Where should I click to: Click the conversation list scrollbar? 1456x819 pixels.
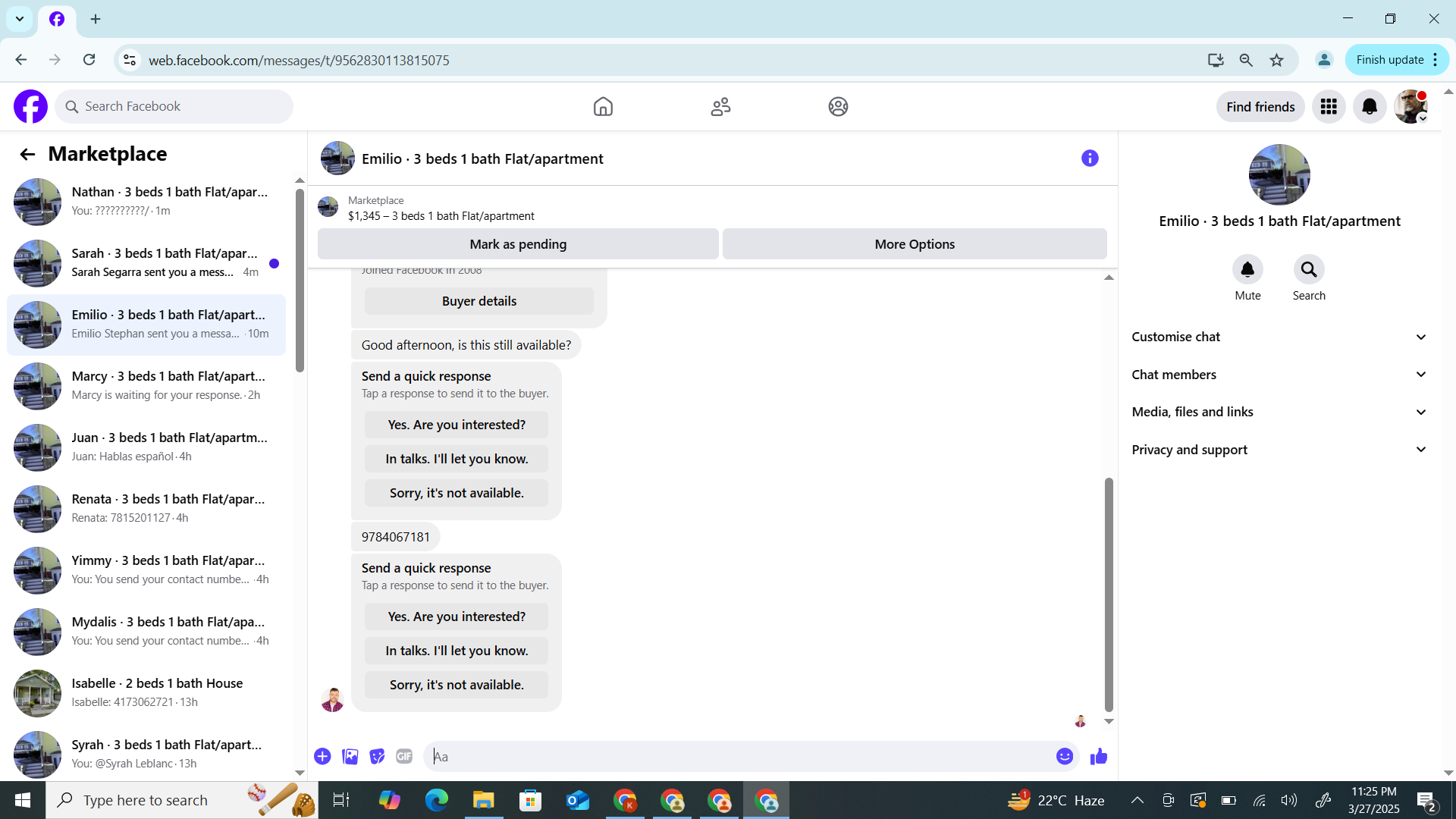click(x=300, y=281)
